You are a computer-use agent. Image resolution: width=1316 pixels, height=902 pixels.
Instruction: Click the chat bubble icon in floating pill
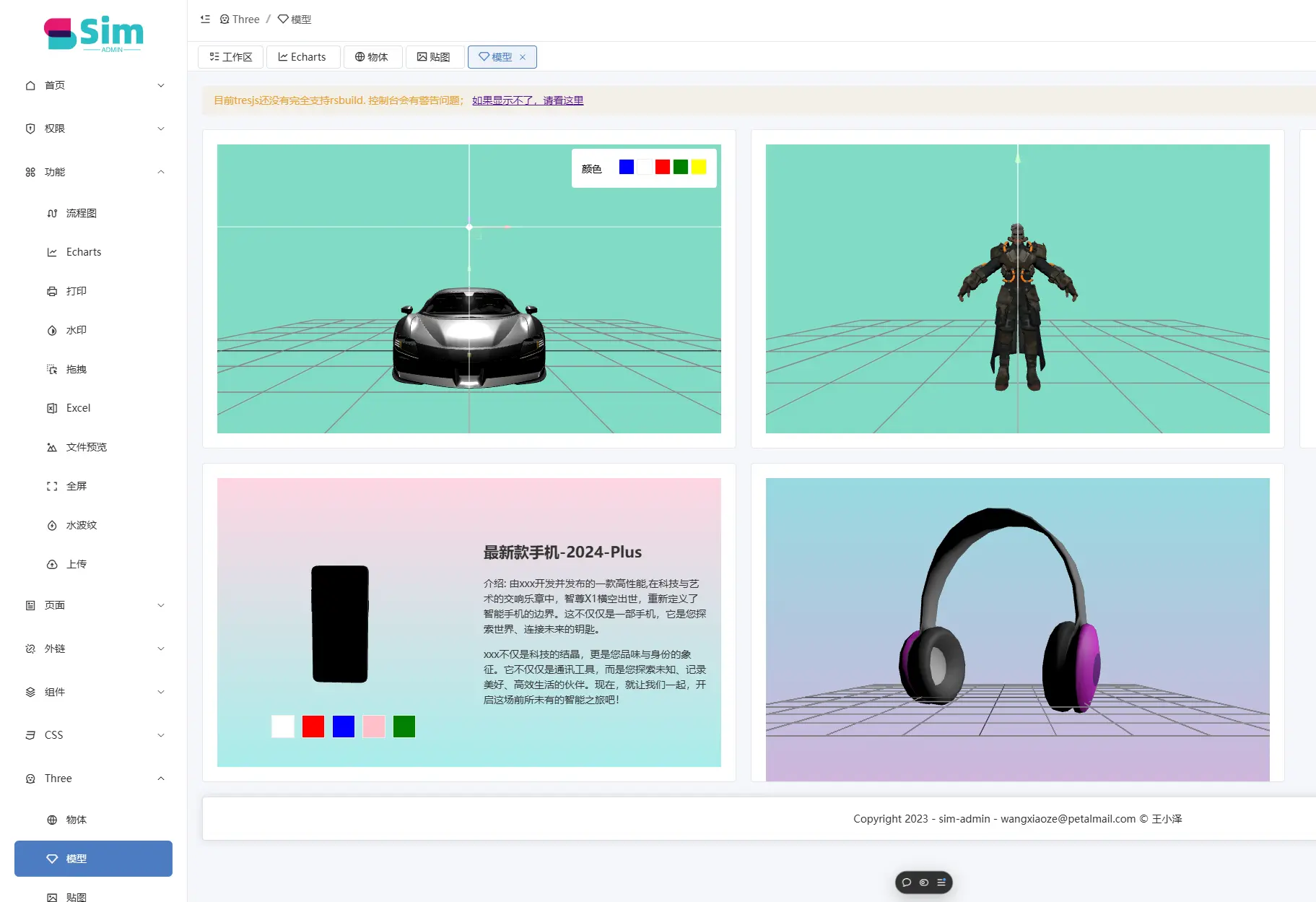click(907, 883)
